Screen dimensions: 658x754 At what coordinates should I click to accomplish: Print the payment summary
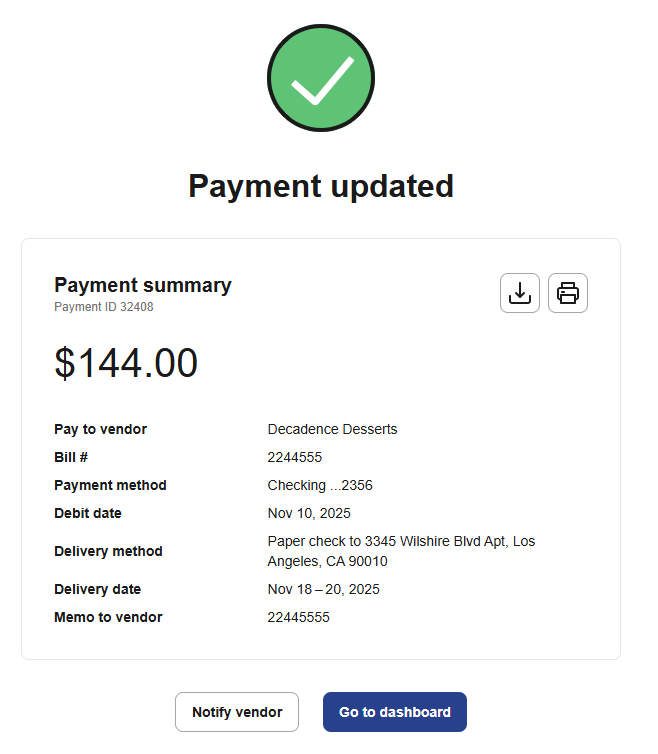[x=568, y=293]
